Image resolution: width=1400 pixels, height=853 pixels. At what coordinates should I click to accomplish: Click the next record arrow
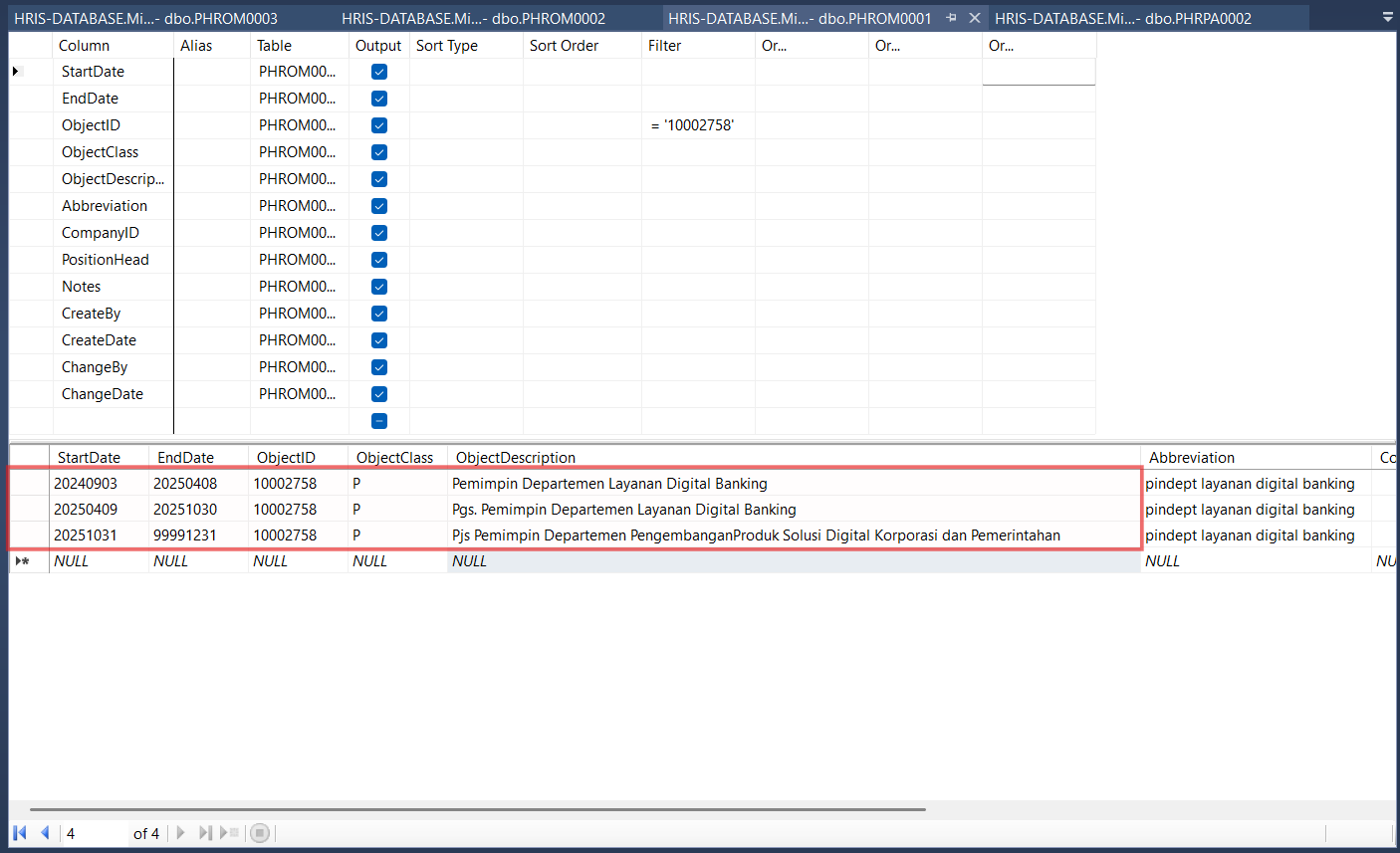tap(180, 833)
